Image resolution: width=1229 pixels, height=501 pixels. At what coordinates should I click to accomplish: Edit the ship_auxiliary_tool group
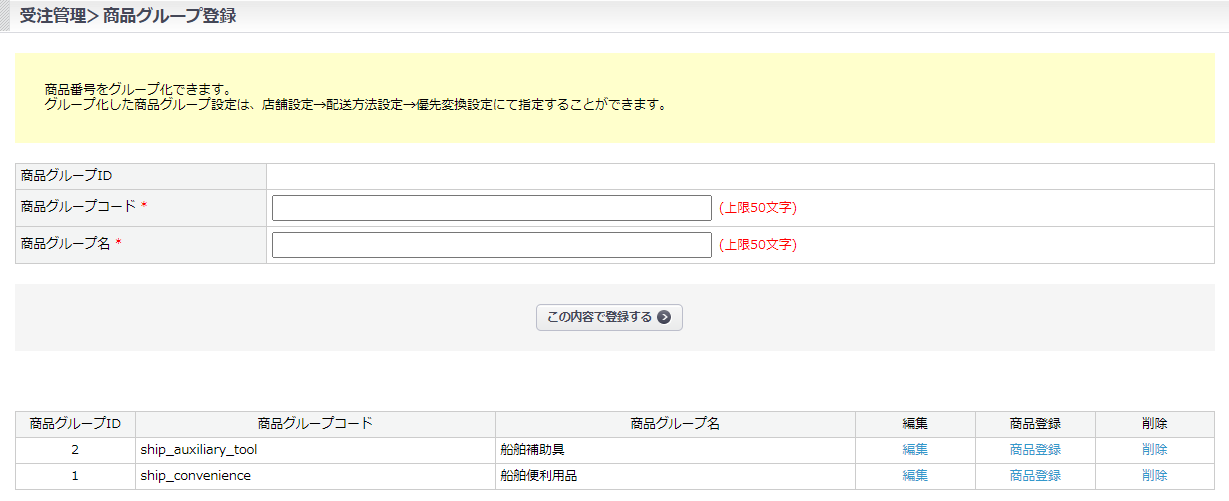point(915,450)
